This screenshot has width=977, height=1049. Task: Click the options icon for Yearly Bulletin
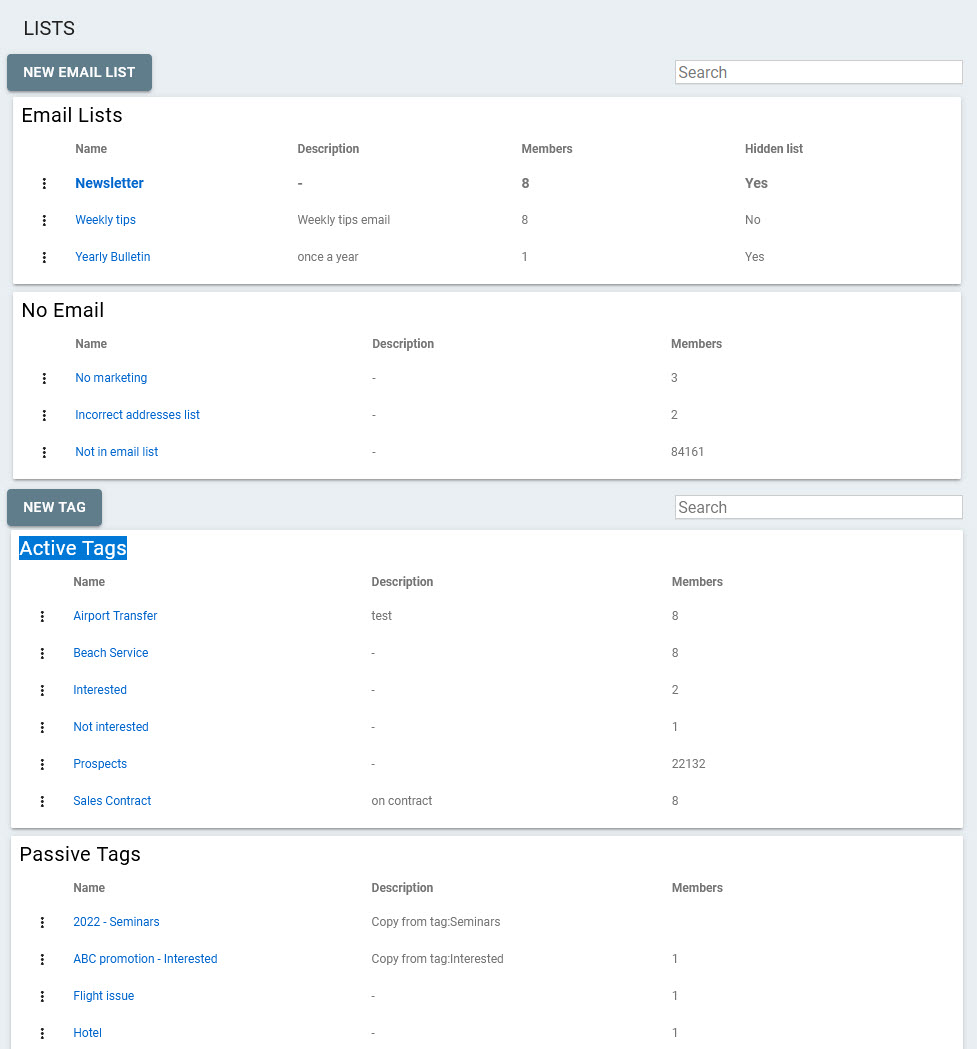(44, 257)
